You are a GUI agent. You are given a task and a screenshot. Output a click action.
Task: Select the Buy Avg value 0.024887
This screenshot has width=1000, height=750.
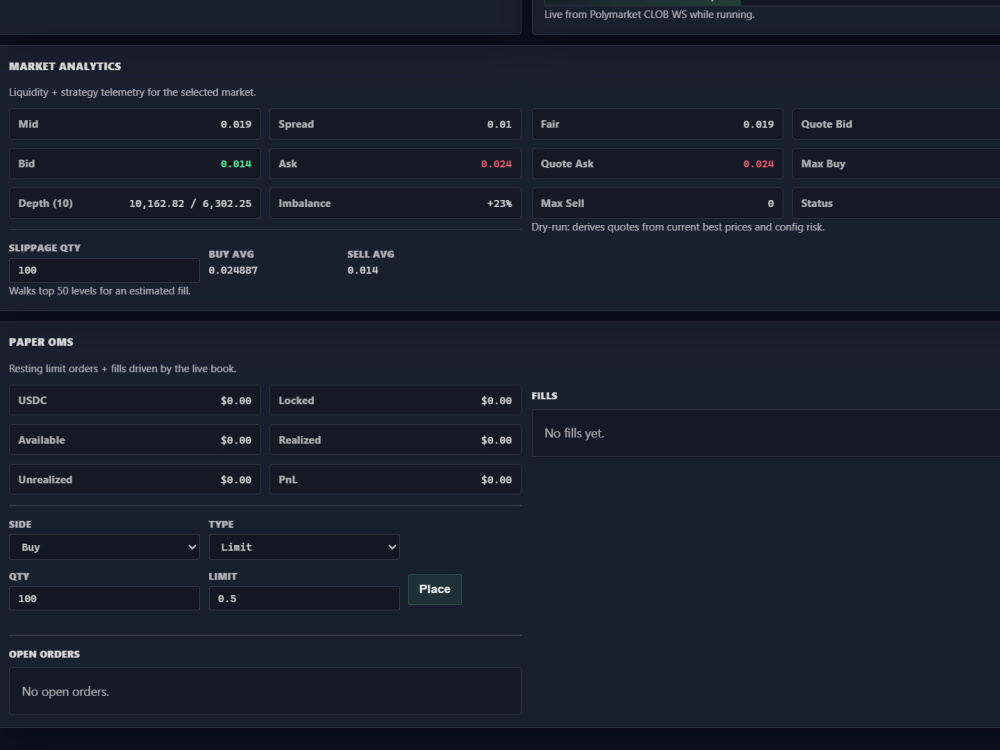(233, 270)
